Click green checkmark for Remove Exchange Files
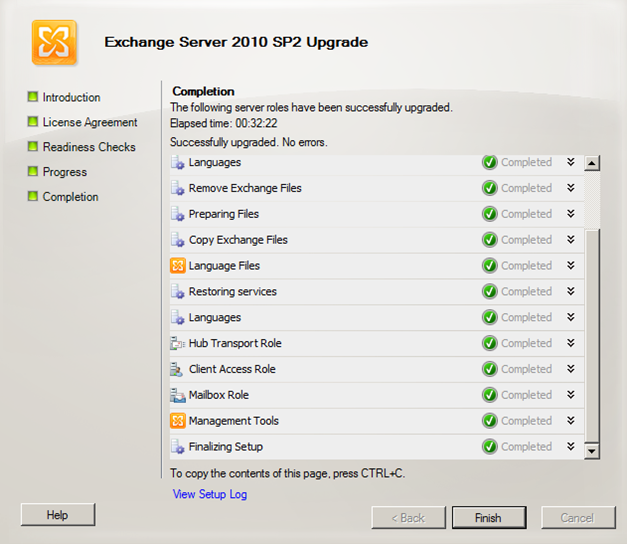The height and width of the screenshot is (544, 627). coord(489,188)
